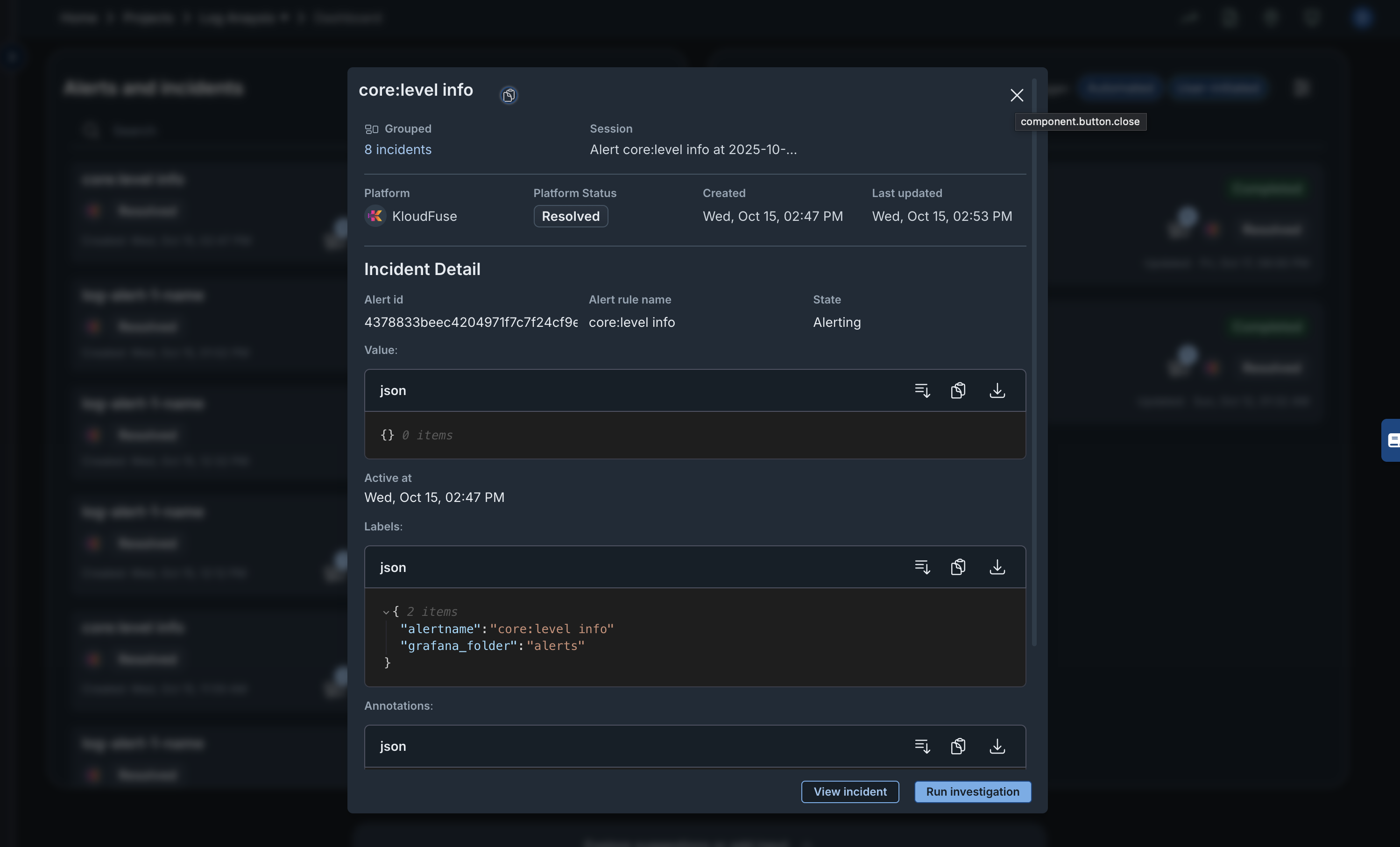Click the Resolved platform status badge
The width and height of the screenshot is (1400, 847).
coord(571,216)
